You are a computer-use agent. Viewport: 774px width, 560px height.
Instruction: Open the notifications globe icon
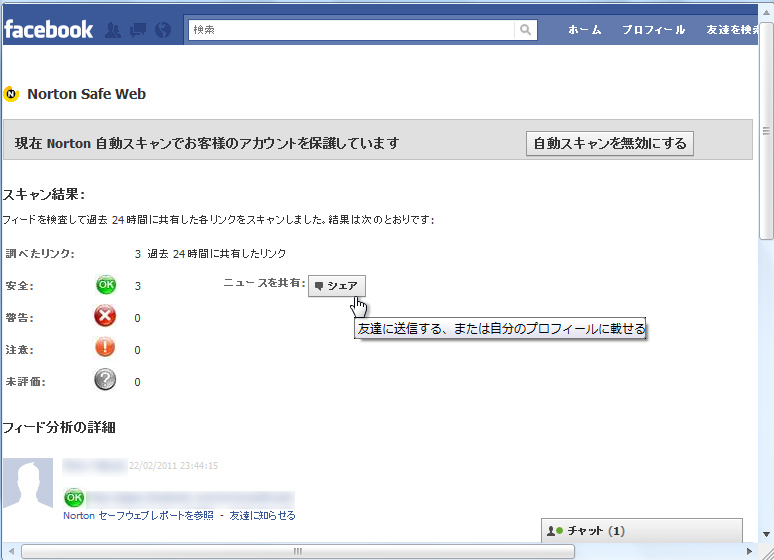[163, 30]
